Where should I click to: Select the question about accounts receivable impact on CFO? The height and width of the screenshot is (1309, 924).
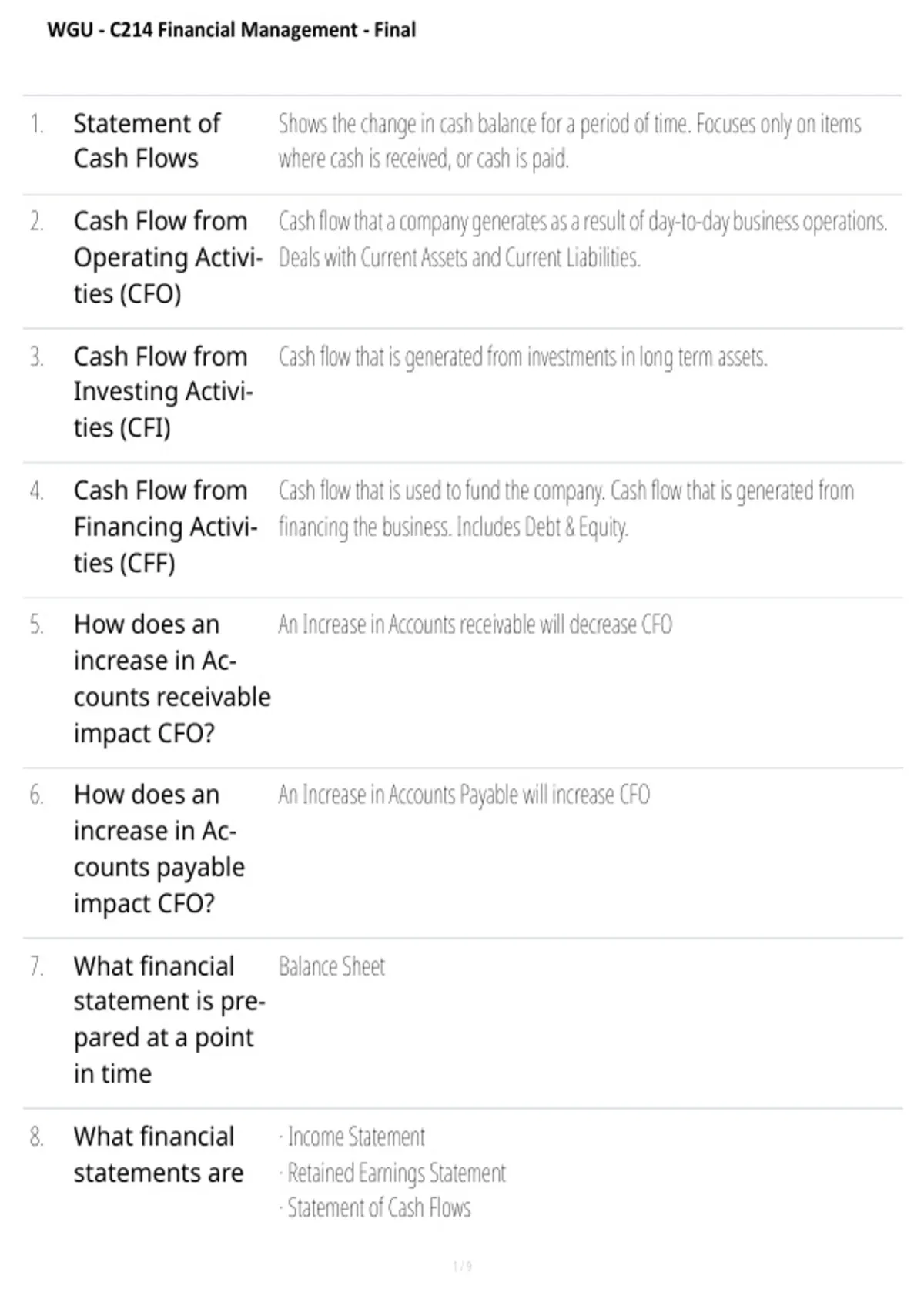coord(172,678)
